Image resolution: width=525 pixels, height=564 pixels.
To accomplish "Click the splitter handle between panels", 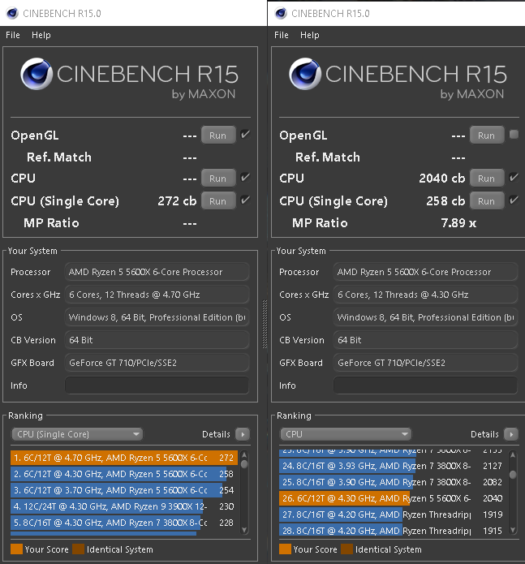I will [265, 324].
